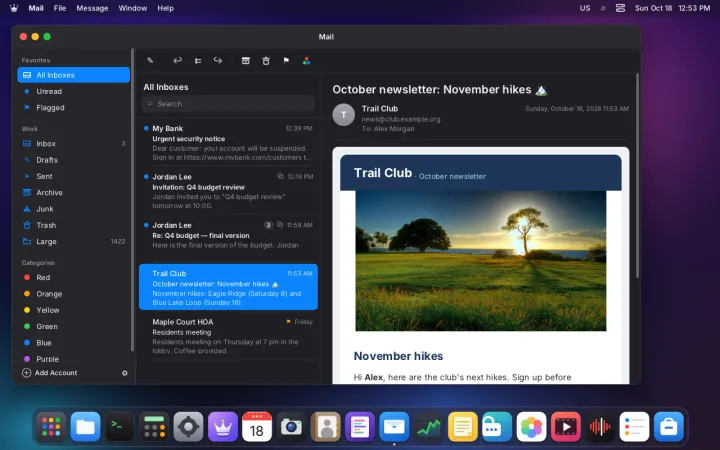Open the category color dots icon in toolbar
The width and height of the screenshot is (720, 450).
[x=306, y=61]
